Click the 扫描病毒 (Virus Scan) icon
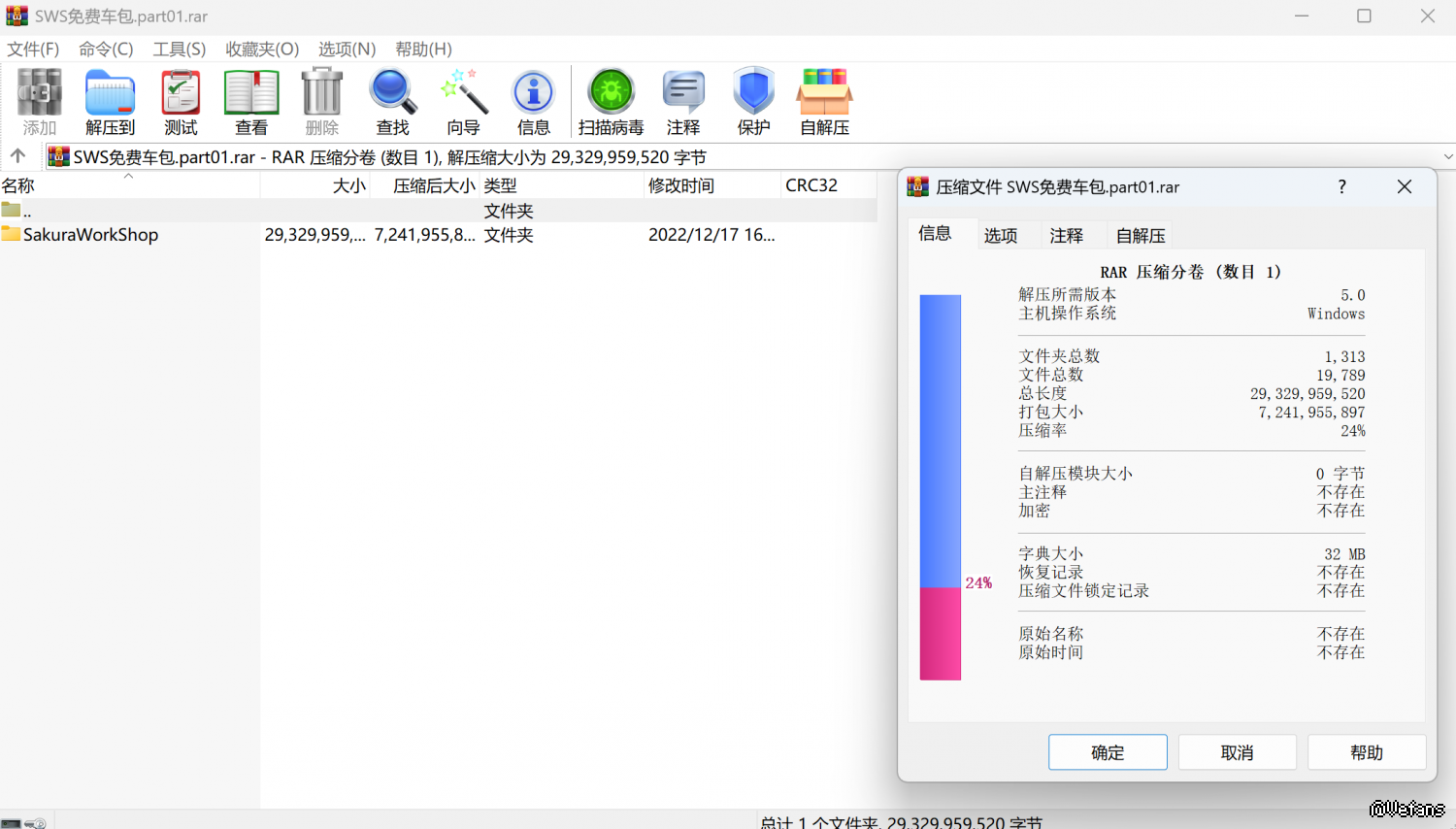Image resolution: width=1456 pixels, height=829 pixels. click(x=611, y=101)
